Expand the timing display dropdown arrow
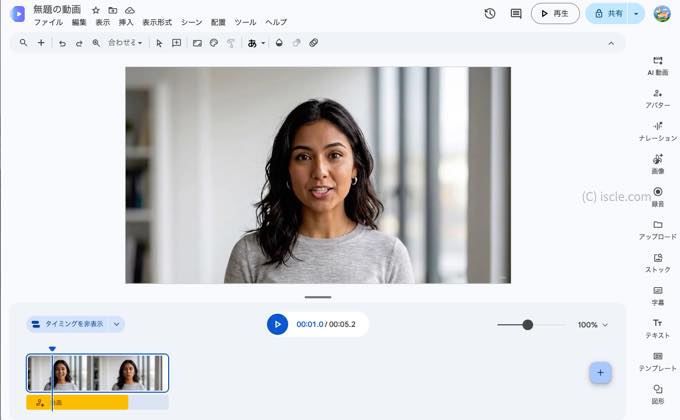680x420 pixels. [117, 324]
